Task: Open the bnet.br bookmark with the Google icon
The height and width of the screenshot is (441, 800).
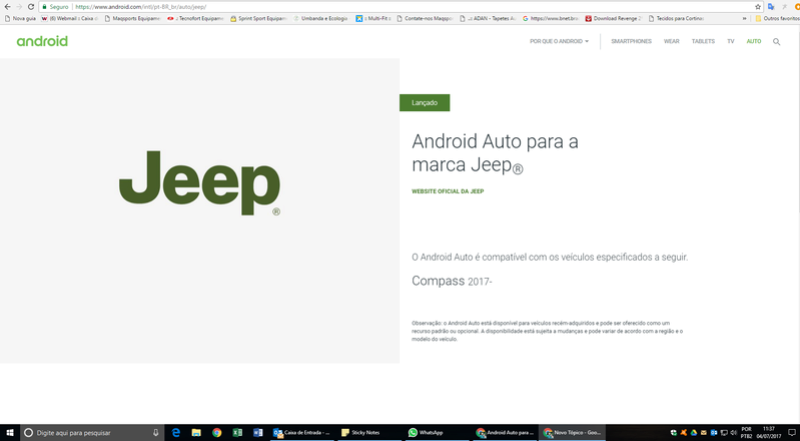Action: click(550, 18)
